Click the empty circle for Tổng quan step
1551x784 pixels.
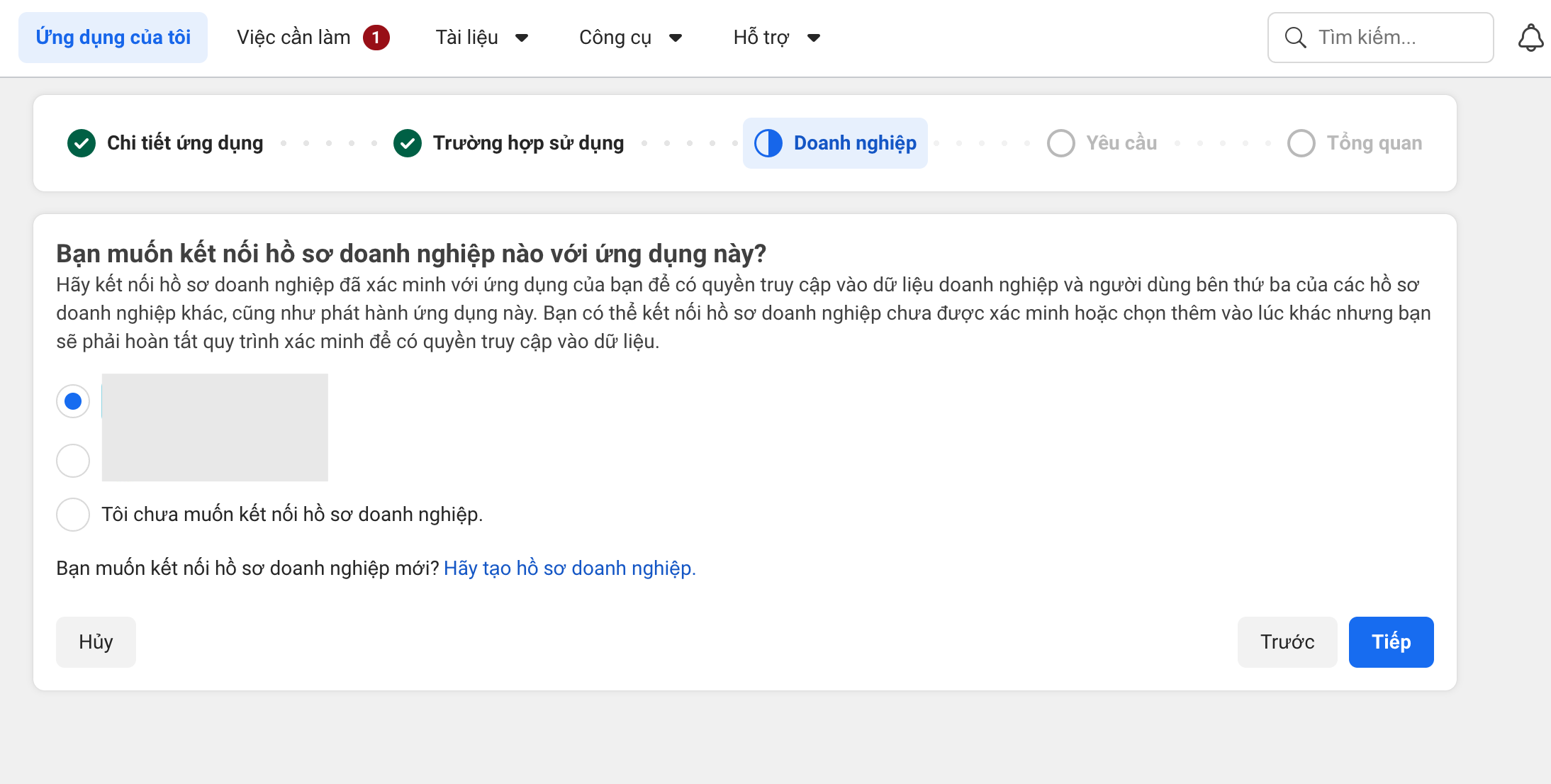coord(1301,143)
